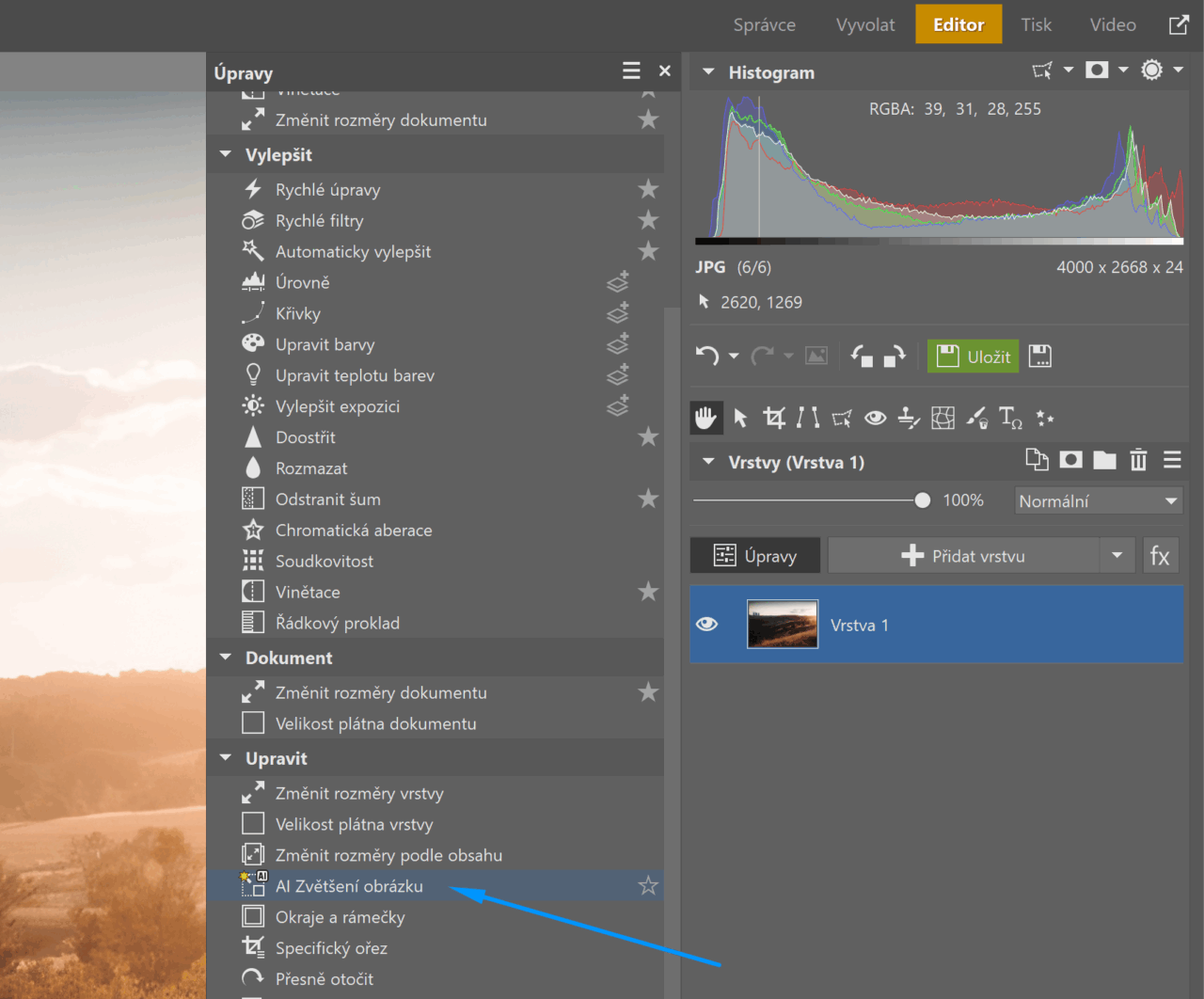Collapse the Vylepšit section
This screenshot has height=999, width=1204.
(x=226, y=154)
